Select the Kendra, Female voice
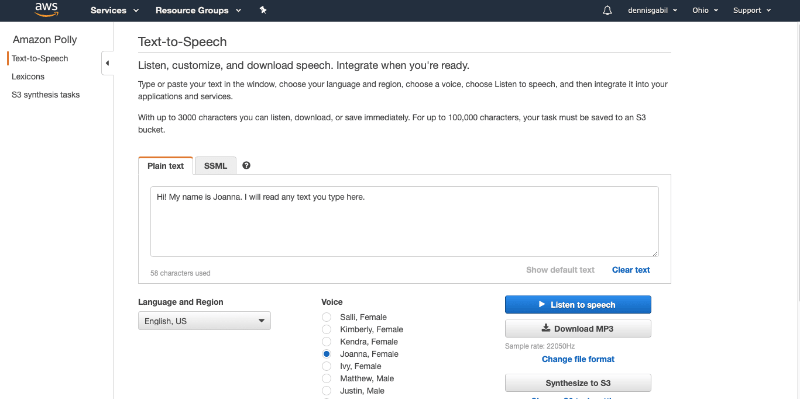Image resolution: width=800 pixels, height=400 pixels. pos(327,342)
